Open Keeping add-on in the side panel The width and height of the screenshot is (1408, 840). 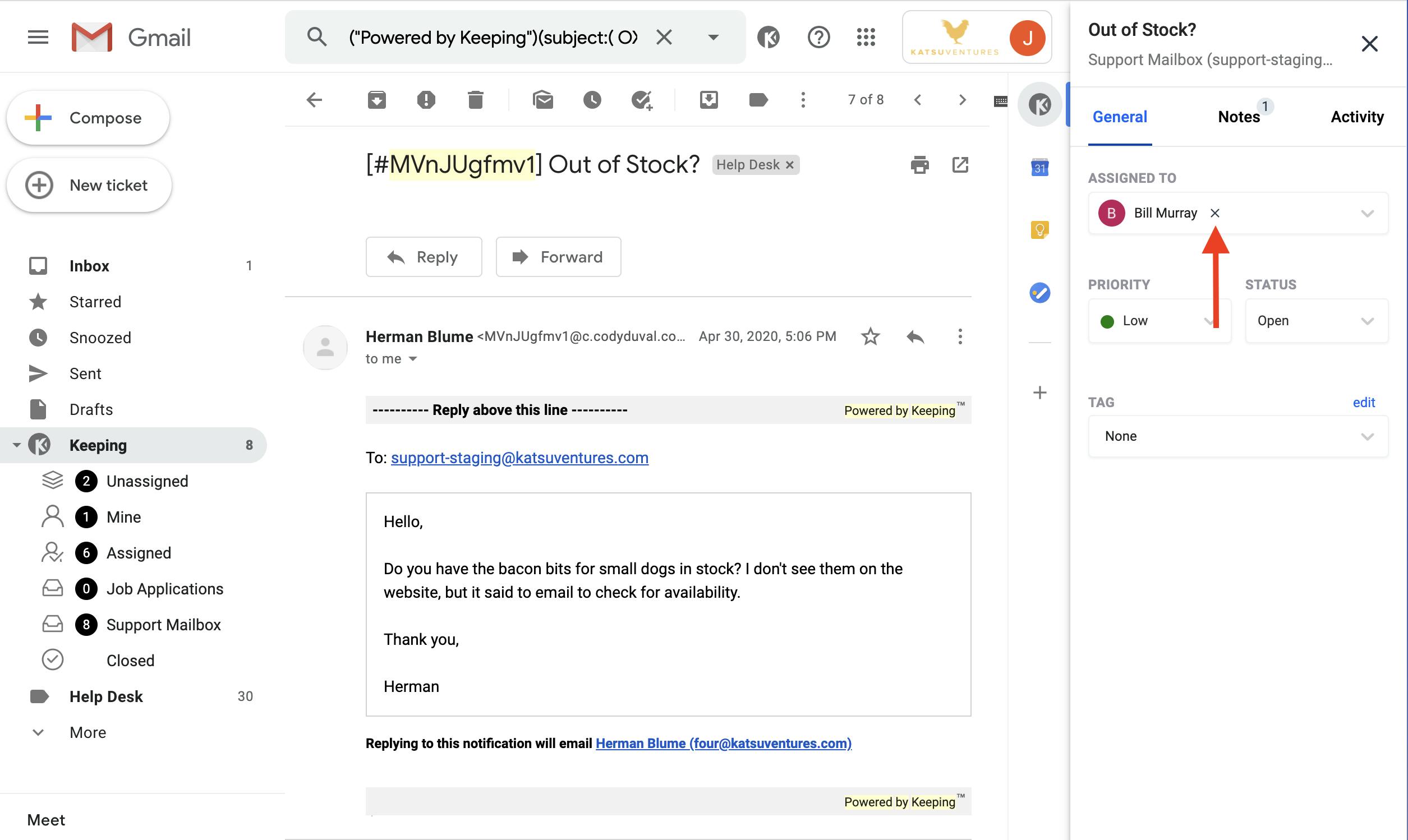(1040, 105)
